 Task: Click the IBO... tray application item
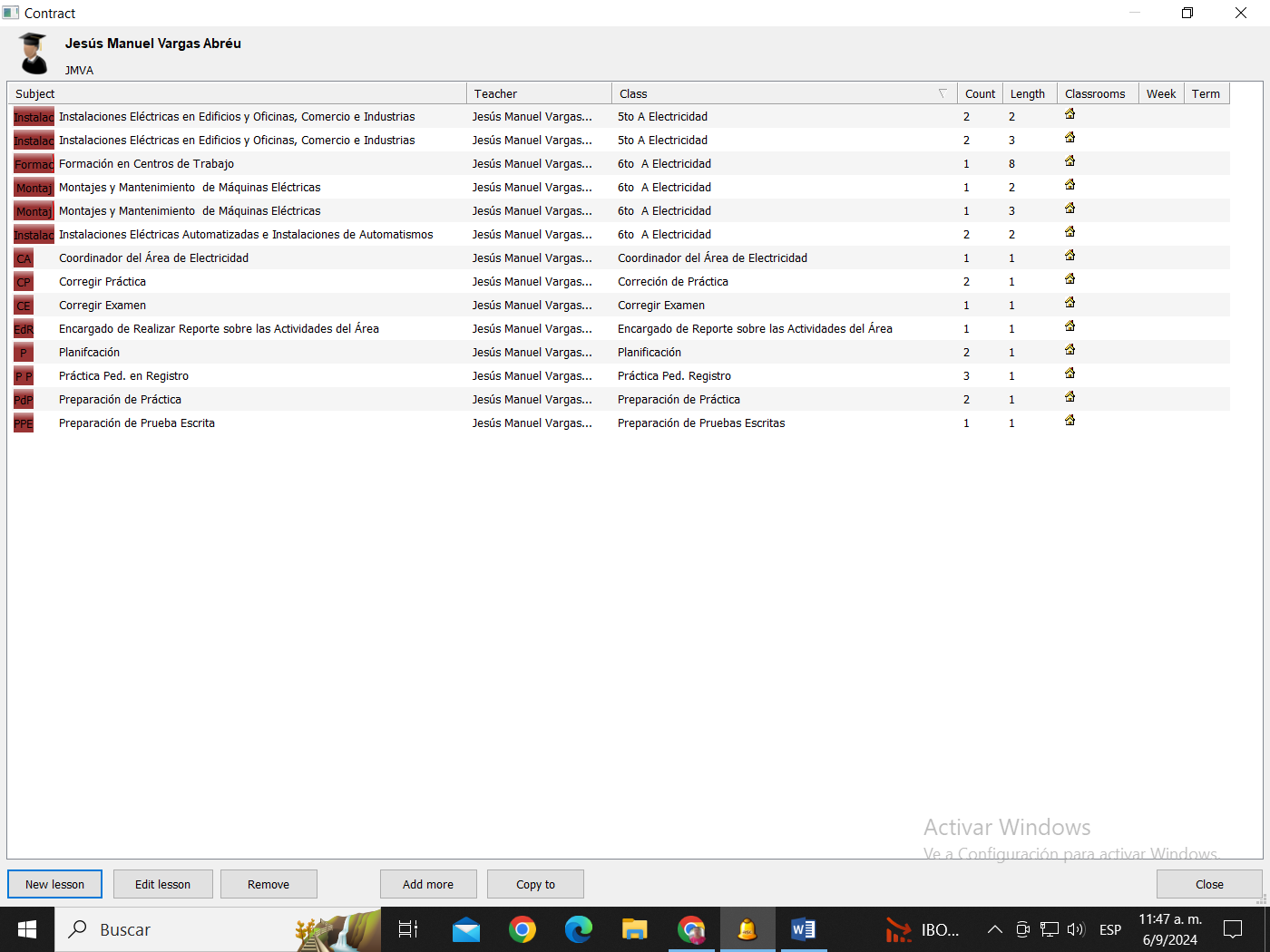[923, 929]
